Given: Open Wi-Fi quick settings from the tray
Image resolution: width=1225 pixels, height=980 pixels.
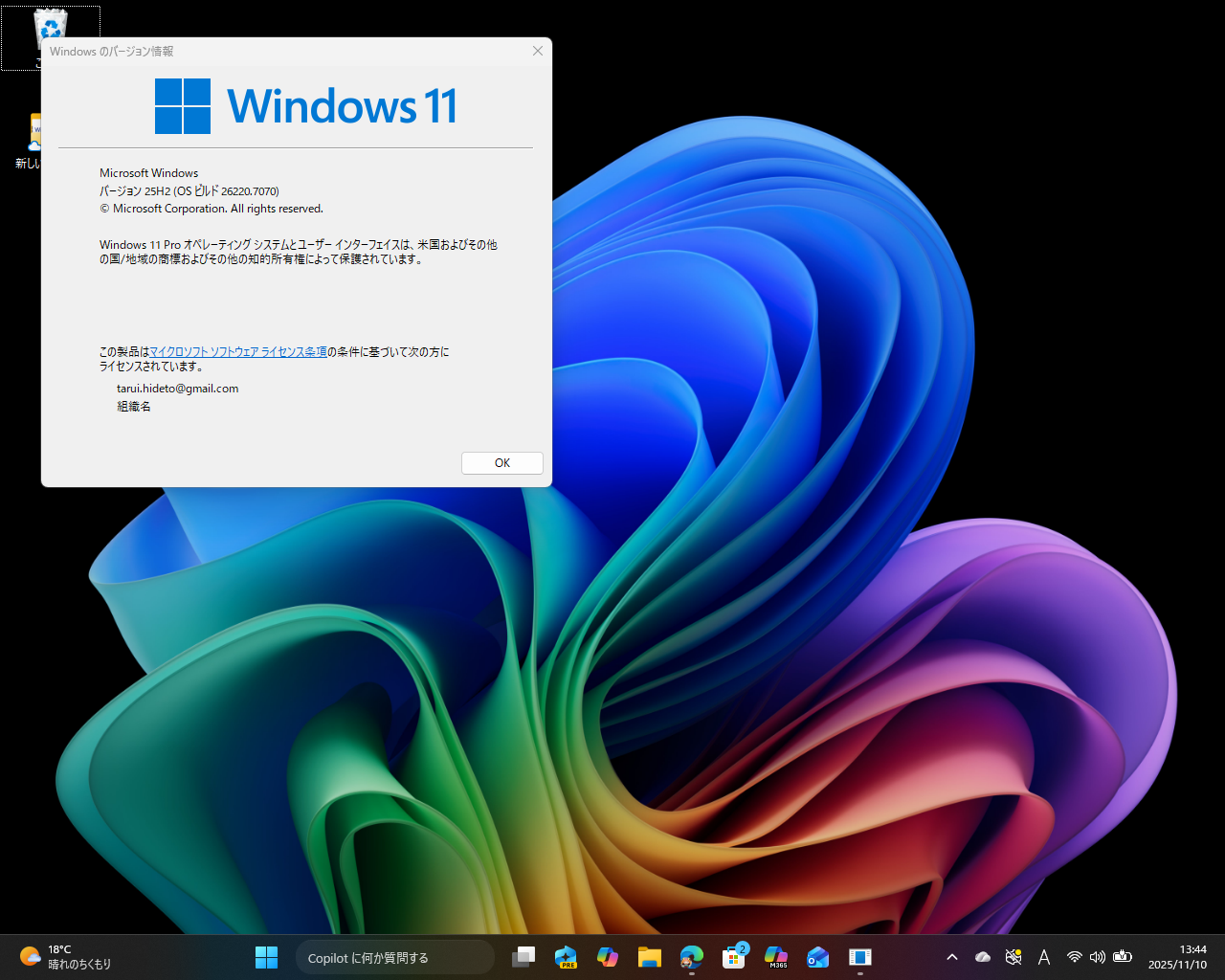Looking at the screenshot, I should coord(1074,956).
